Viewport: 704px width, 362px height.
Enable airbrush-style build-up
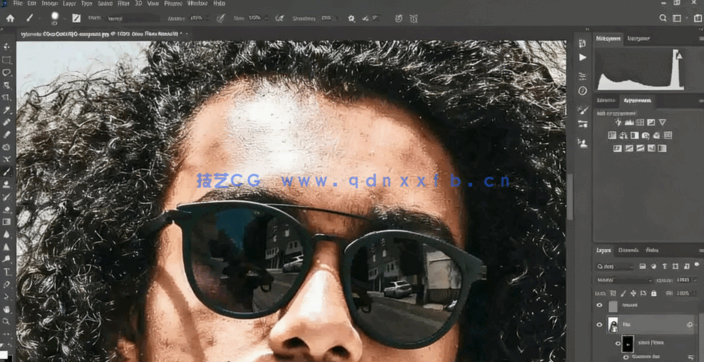pos(280,18)
